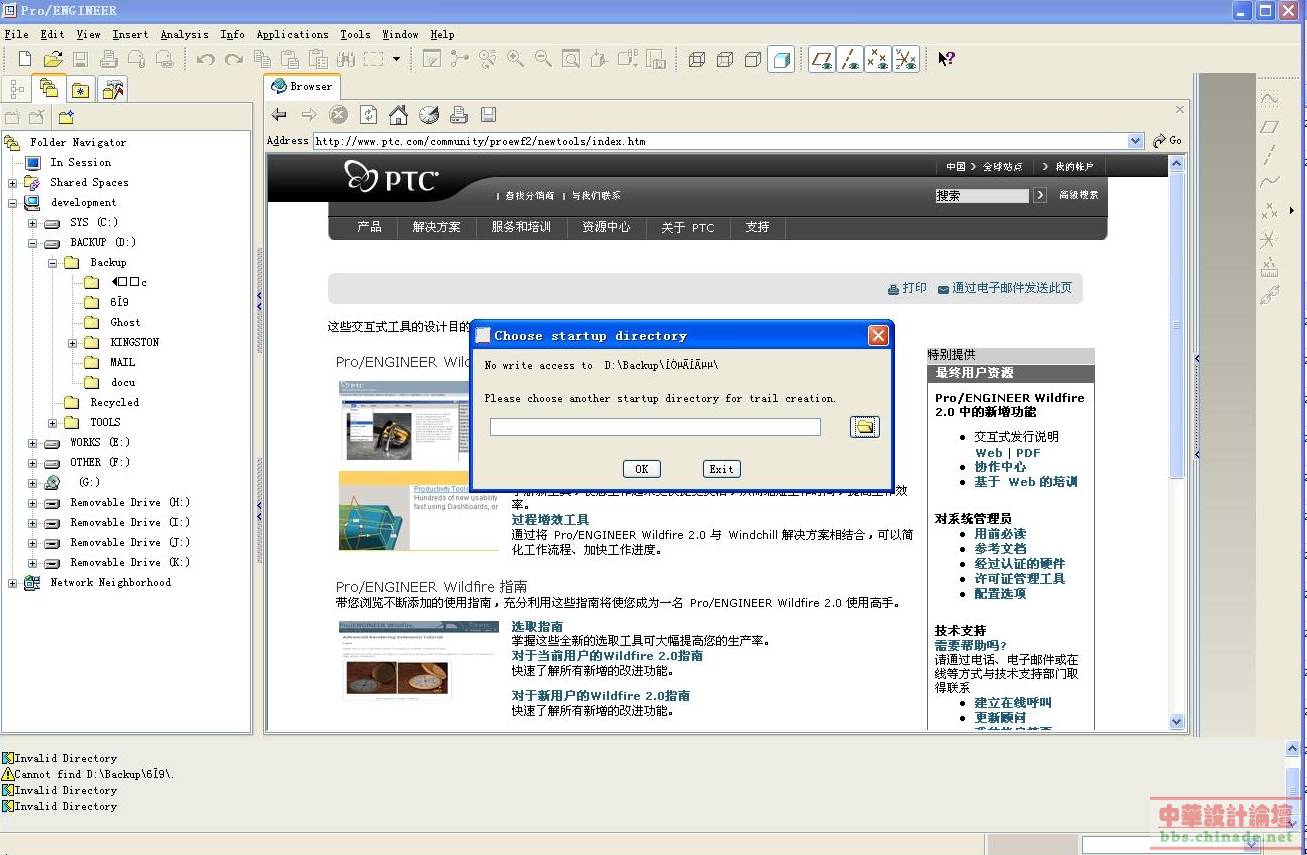Select the Shading display icon
This screenshot has width=1307, height=855.
[782, 59]
